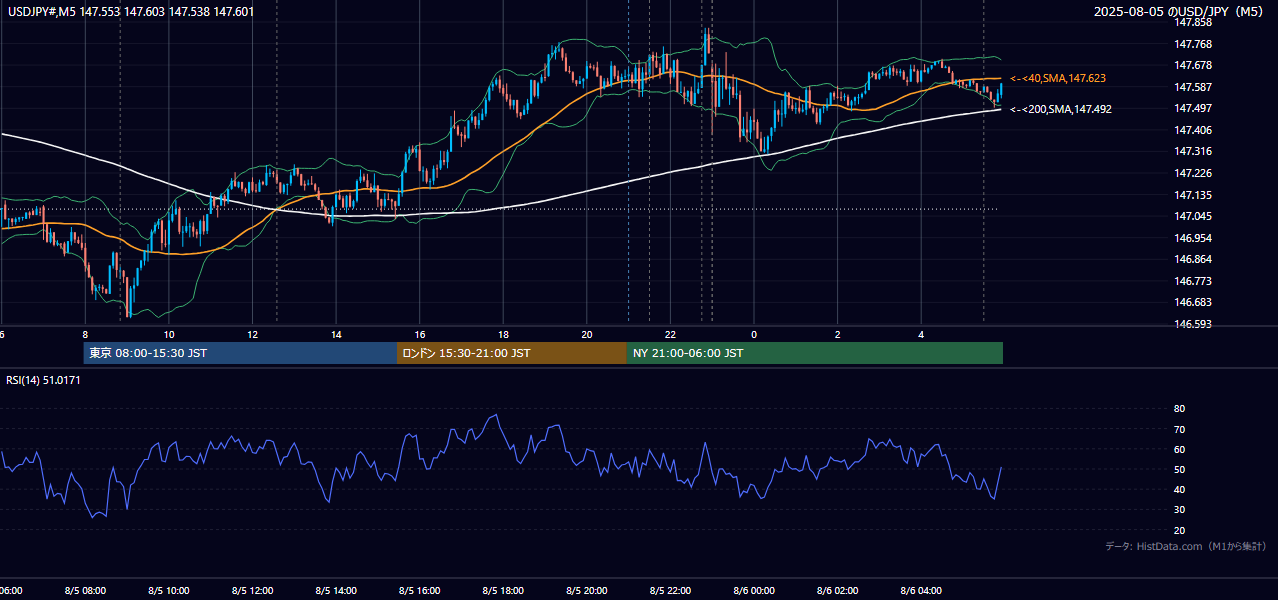Click hour label 22 below price chart
This screenshot has width=1278, height=600.
(x=671, y=334)
